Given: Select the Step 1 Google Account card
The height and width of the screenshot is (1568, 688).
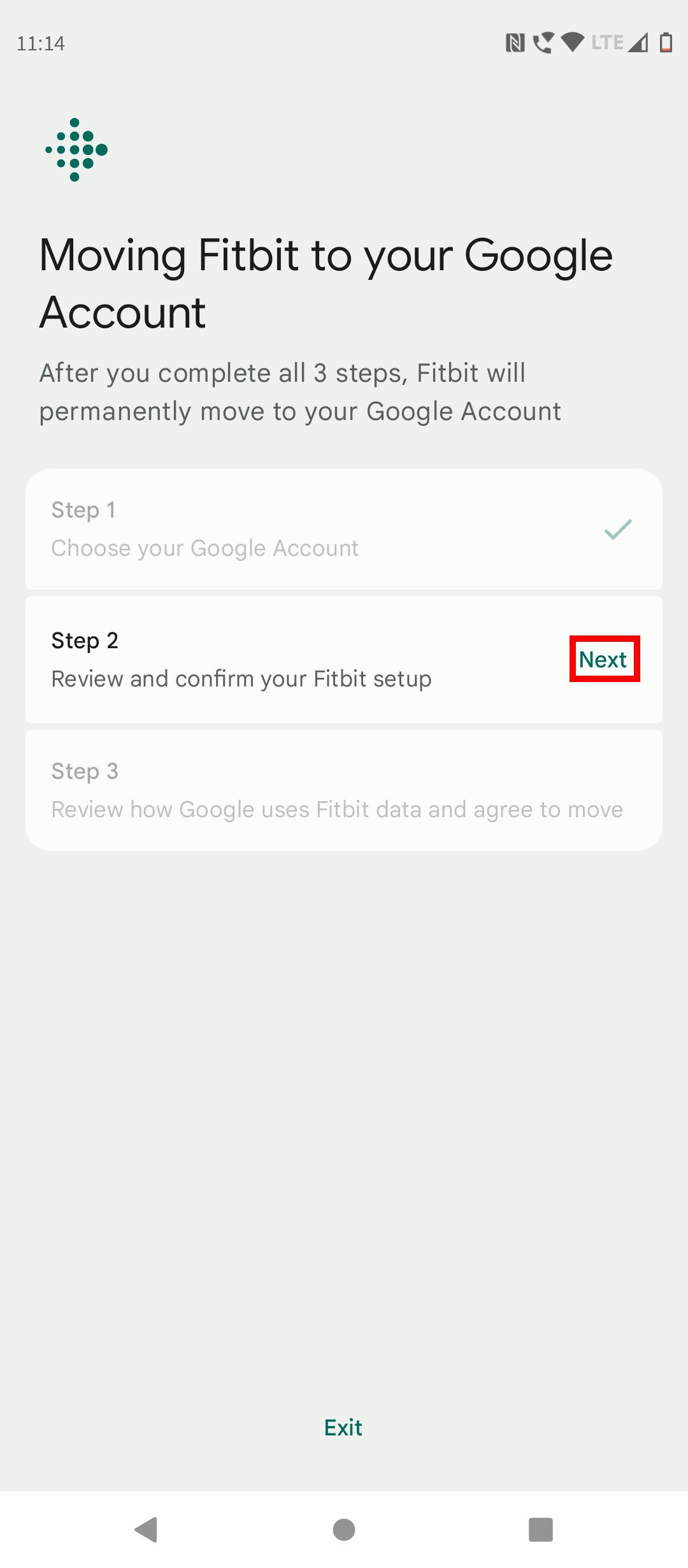Looking at the screenshot, I should 344,529.
